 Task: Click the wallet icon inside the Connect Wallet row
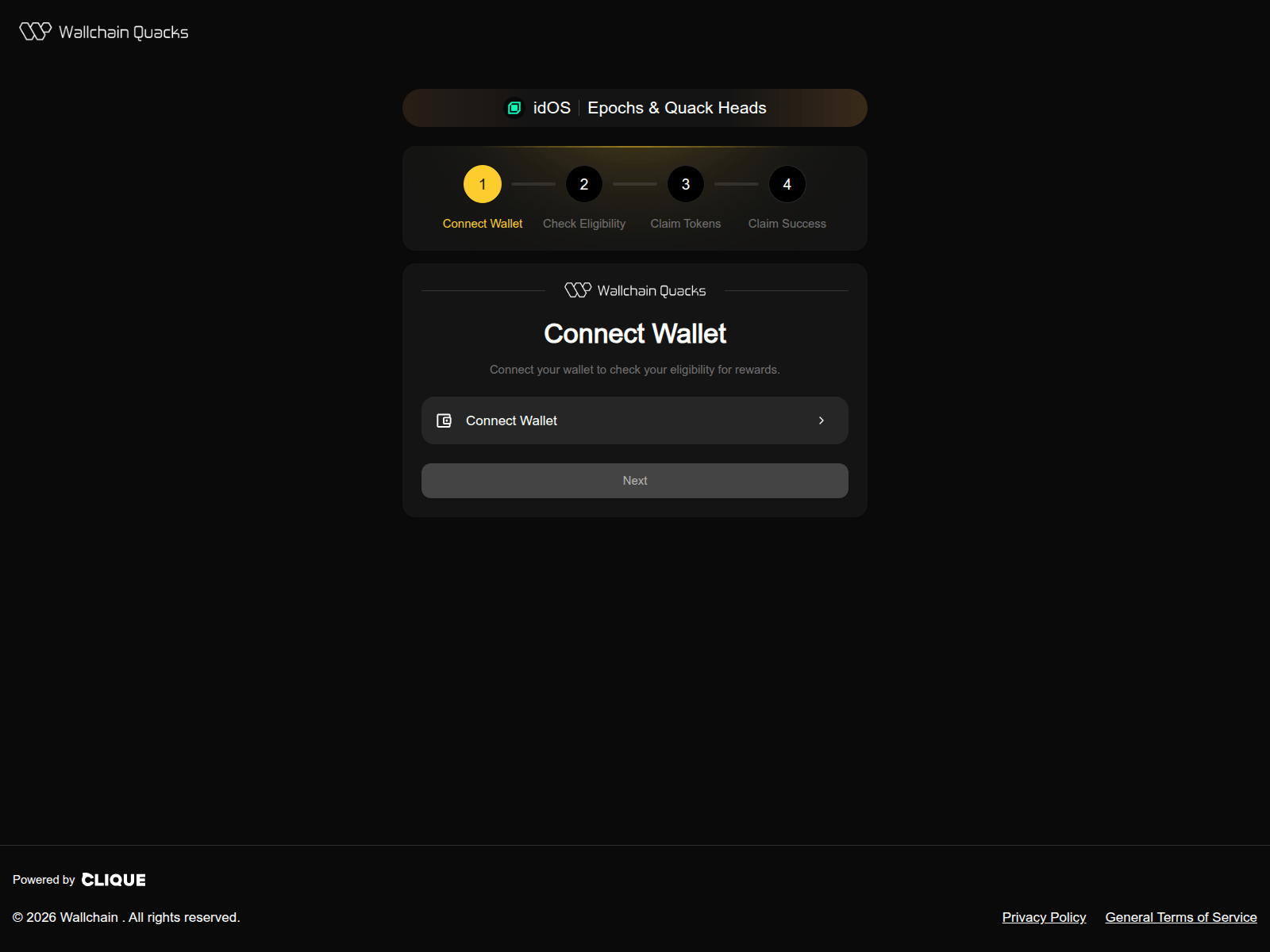point(444,420)
